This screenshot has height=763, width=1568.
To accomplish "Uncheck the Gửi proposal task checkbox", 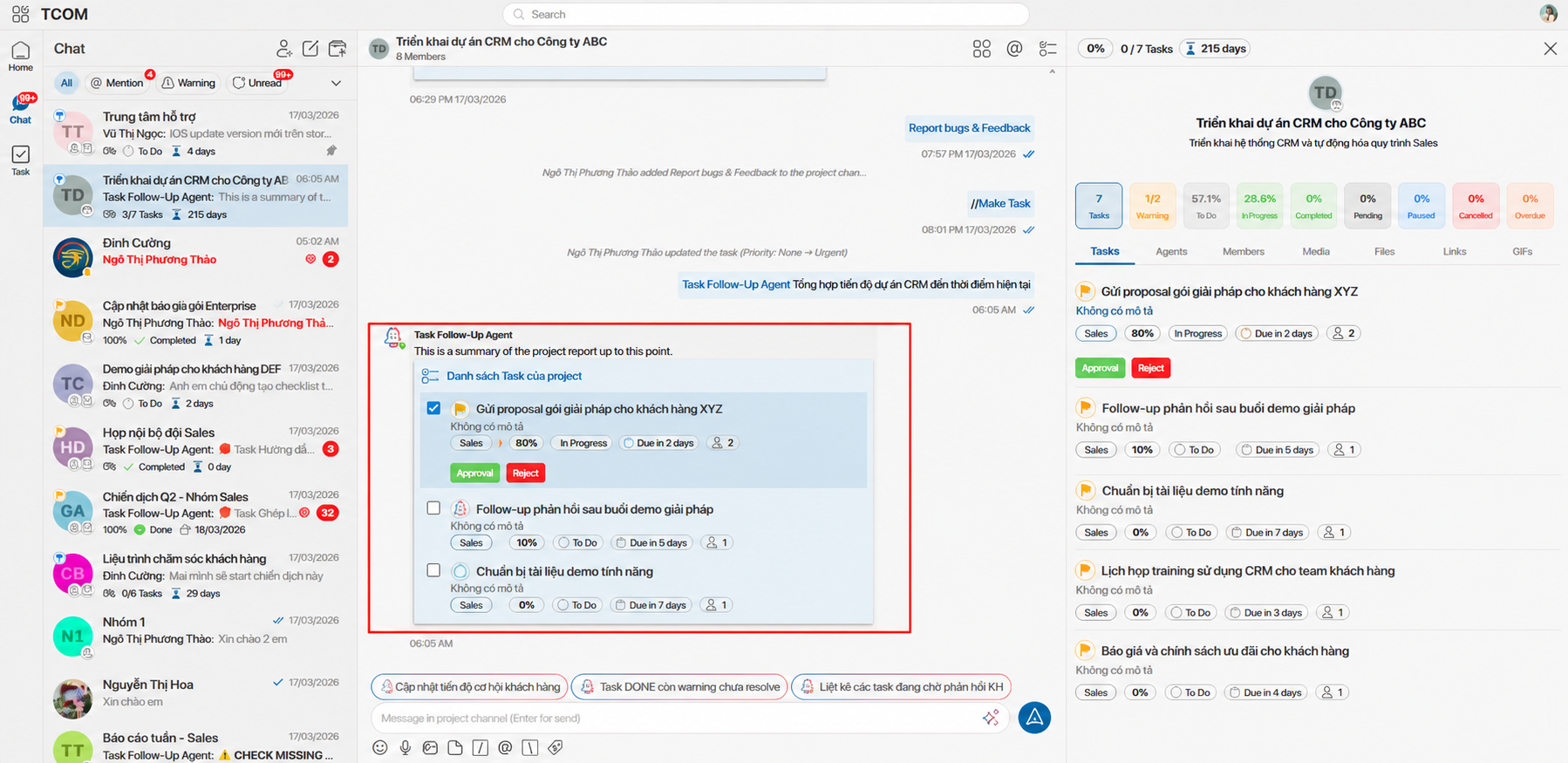I will point(433,408).
